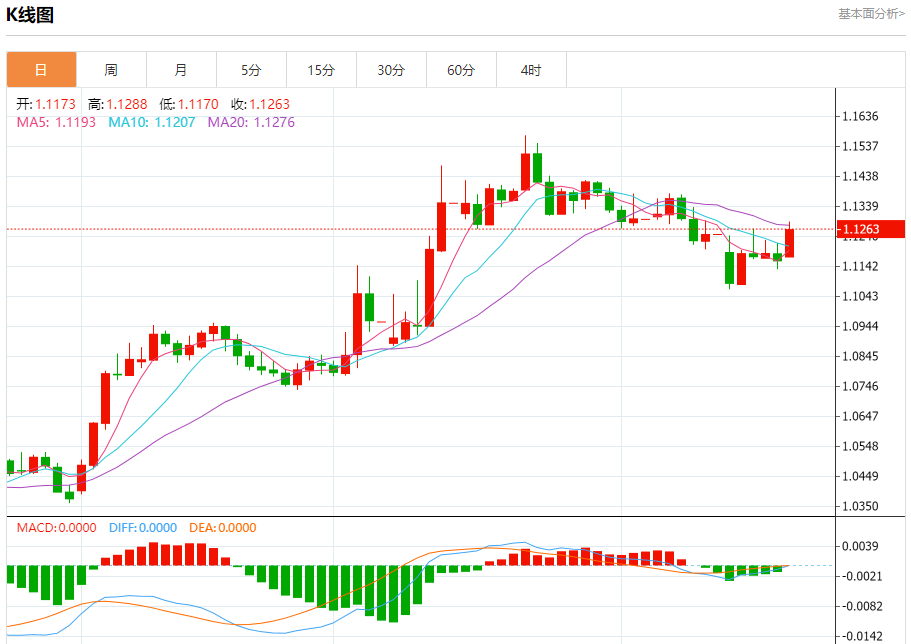Click the 1.1142 price axis label

(860, 266)
